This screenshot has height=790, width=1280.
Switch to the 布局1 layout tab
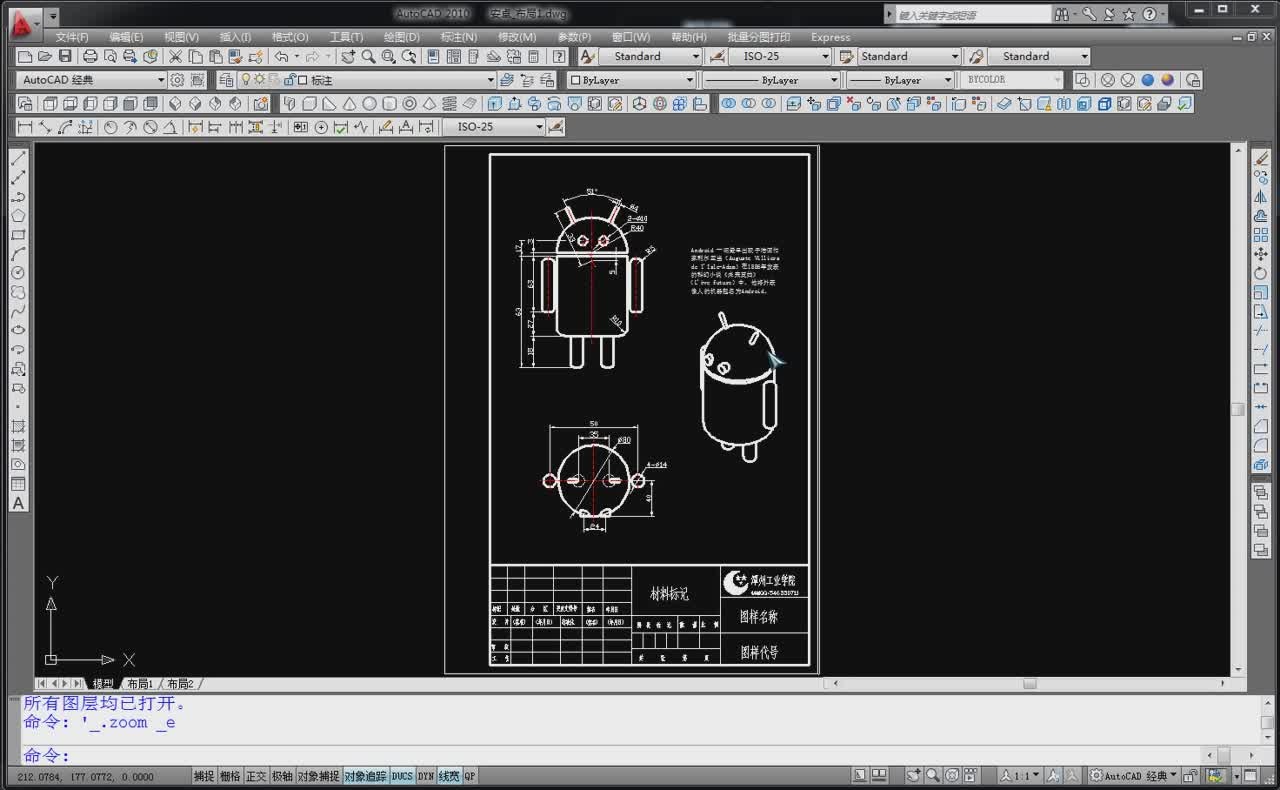pos(139,684)
